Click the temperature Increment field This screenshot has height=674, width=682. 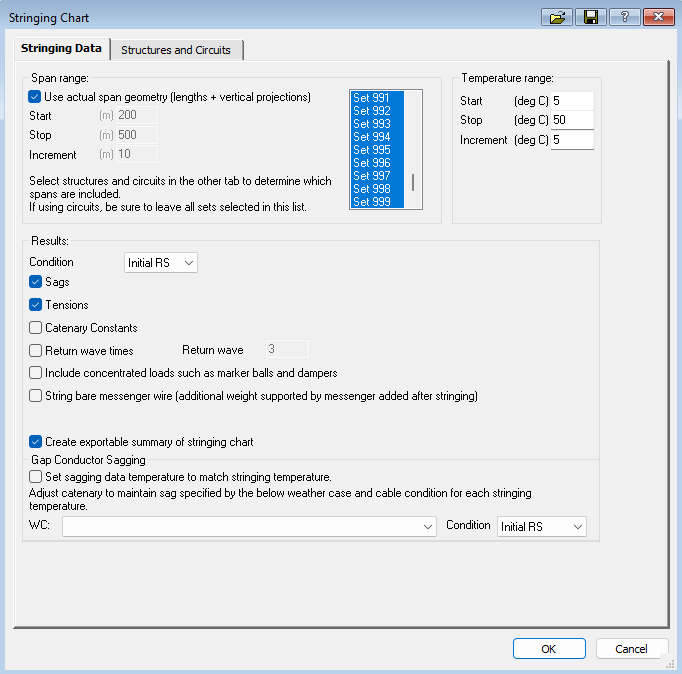pos(572,140)
